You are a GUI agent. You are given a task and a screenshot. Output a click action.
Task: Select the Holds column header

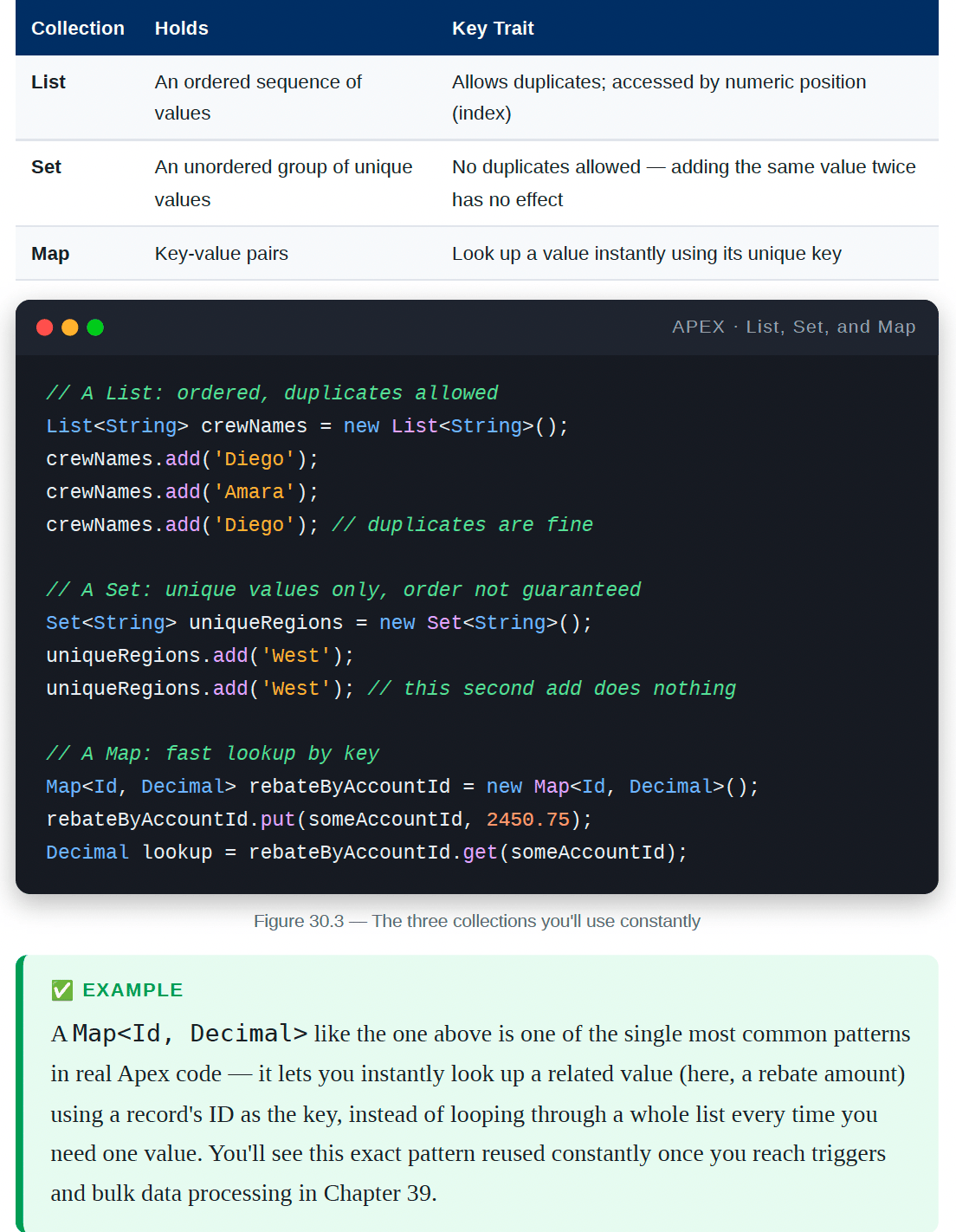pyautogui.click(x=182, y=29)
